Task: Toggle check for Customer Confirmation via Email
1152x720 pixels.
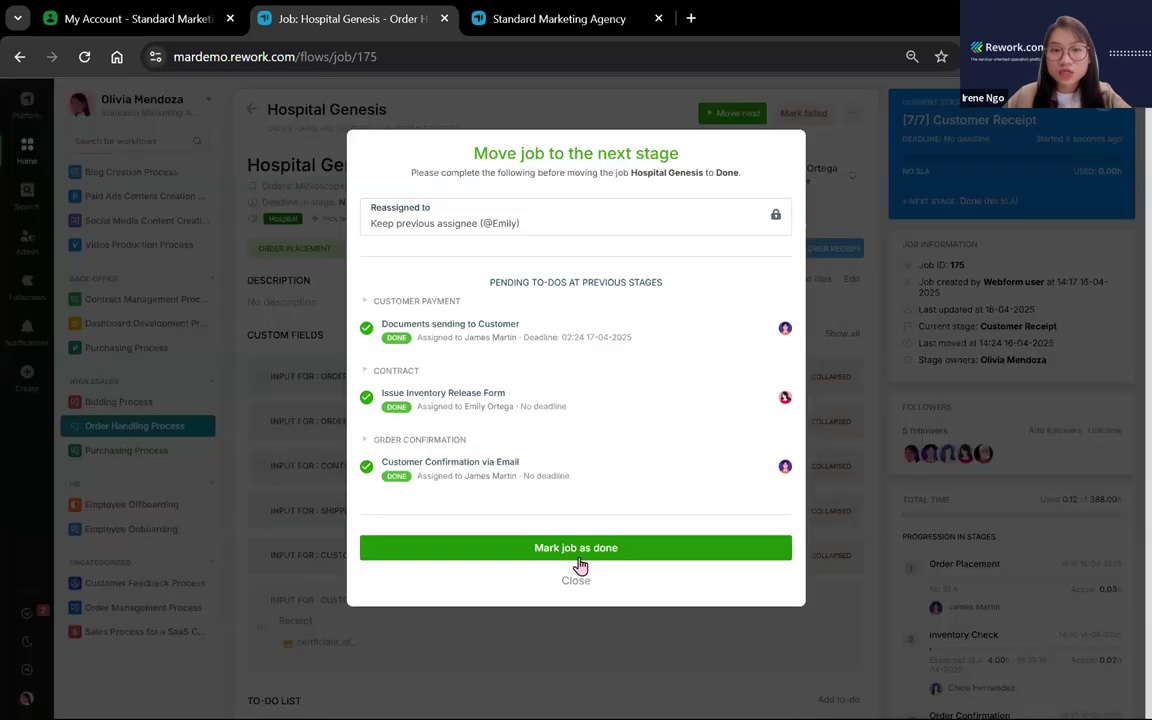Action: coord(367,467)
